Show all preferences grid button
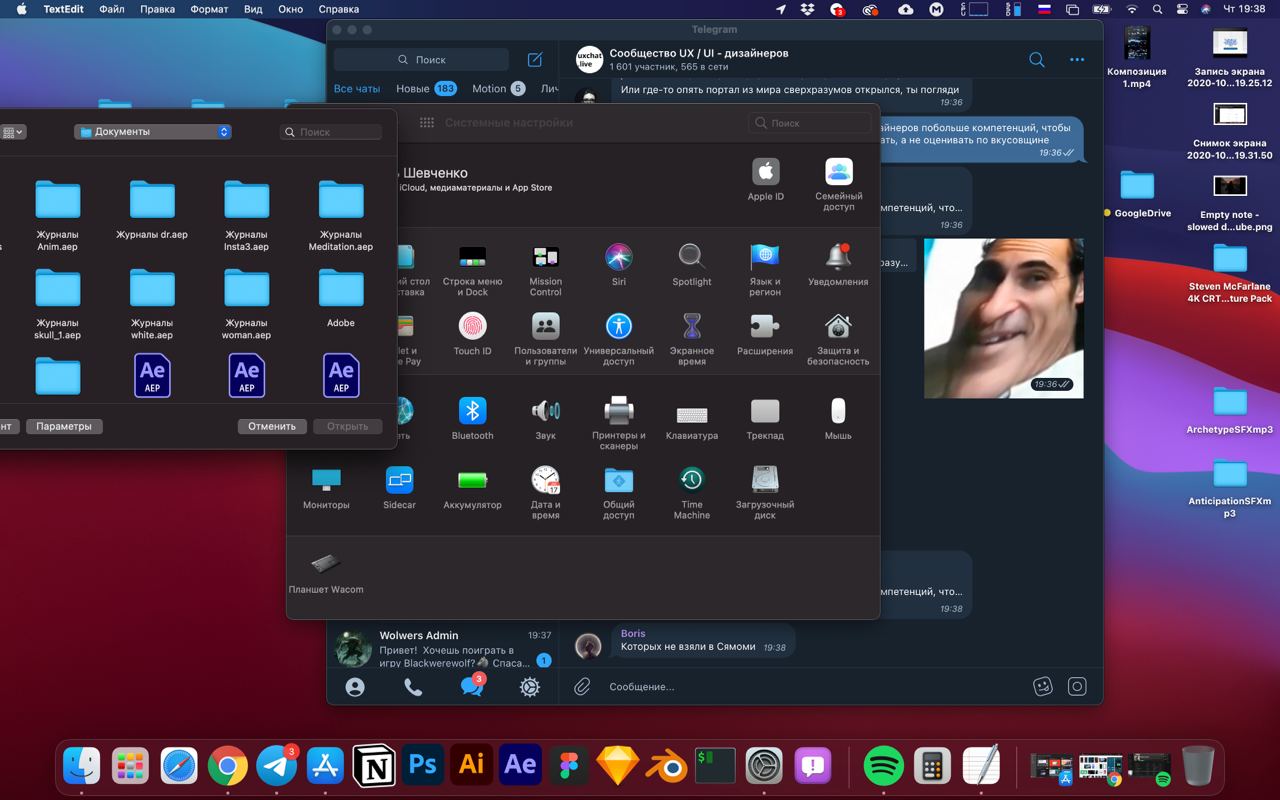1280x800 pixels. pyautogui.click(x=427, y=122)
